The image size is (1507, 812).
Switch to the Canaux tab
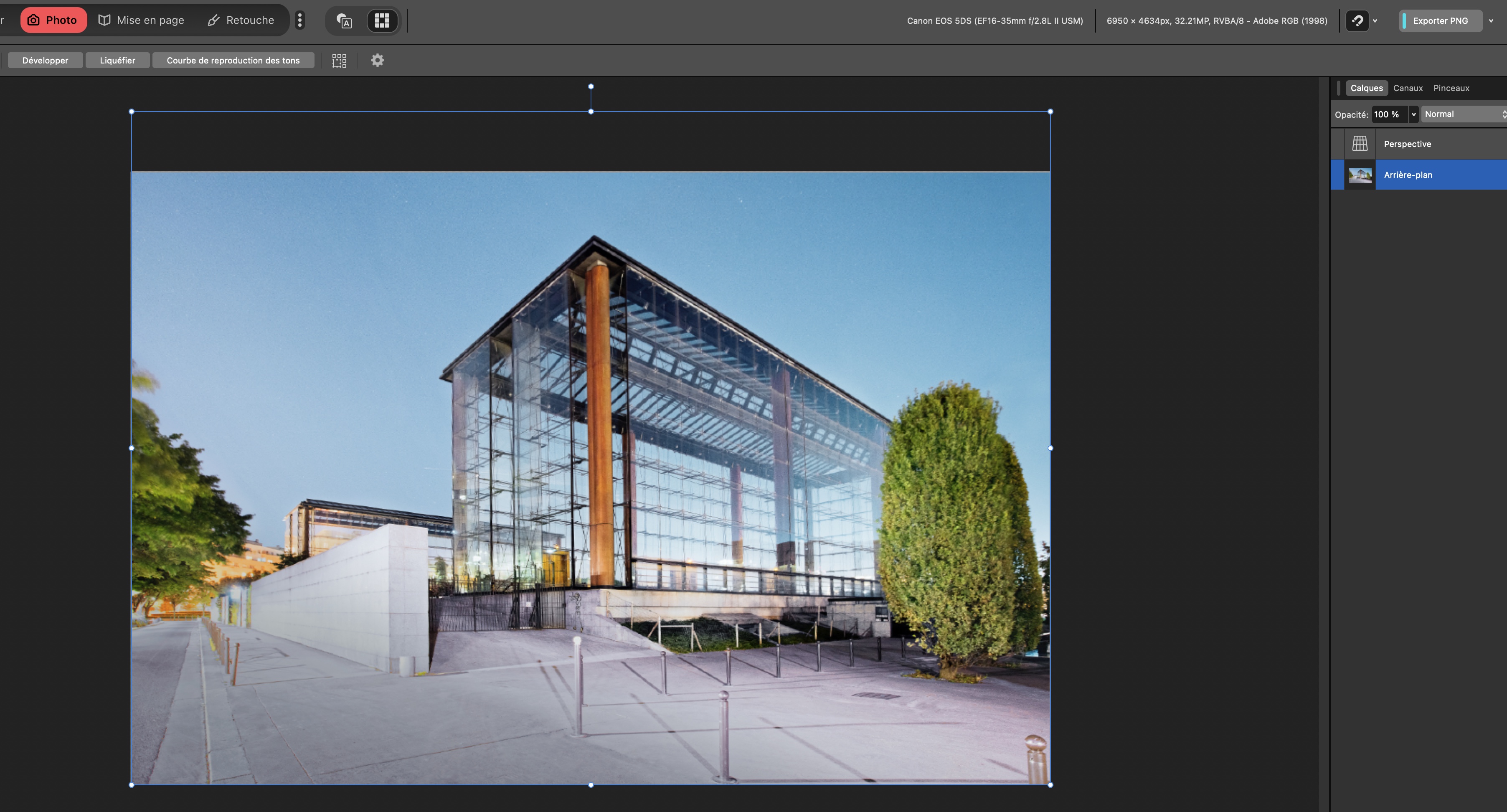tap(1408, 88)
